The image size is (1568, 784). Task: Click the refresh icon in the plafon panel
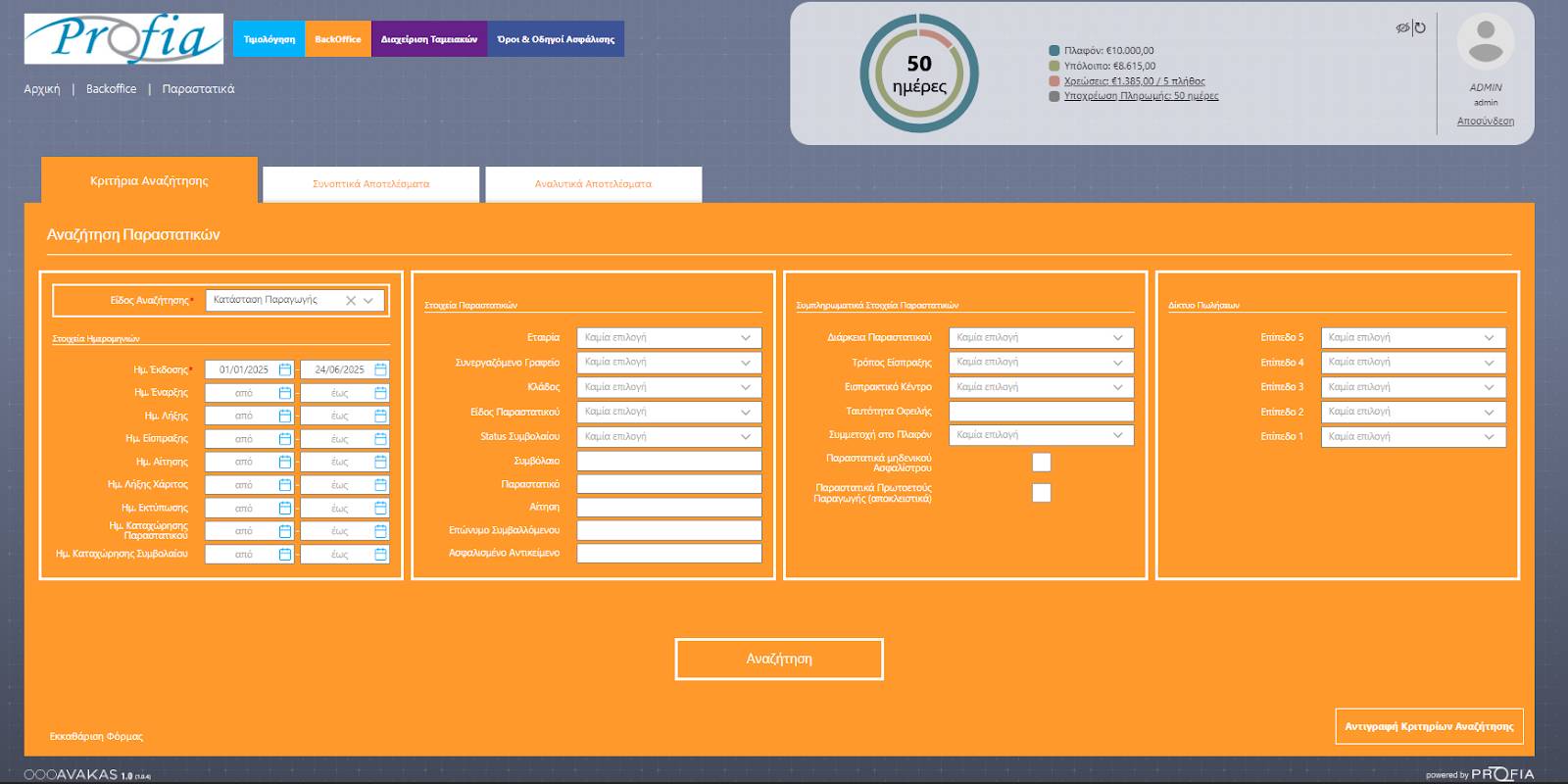(1419, 27)
